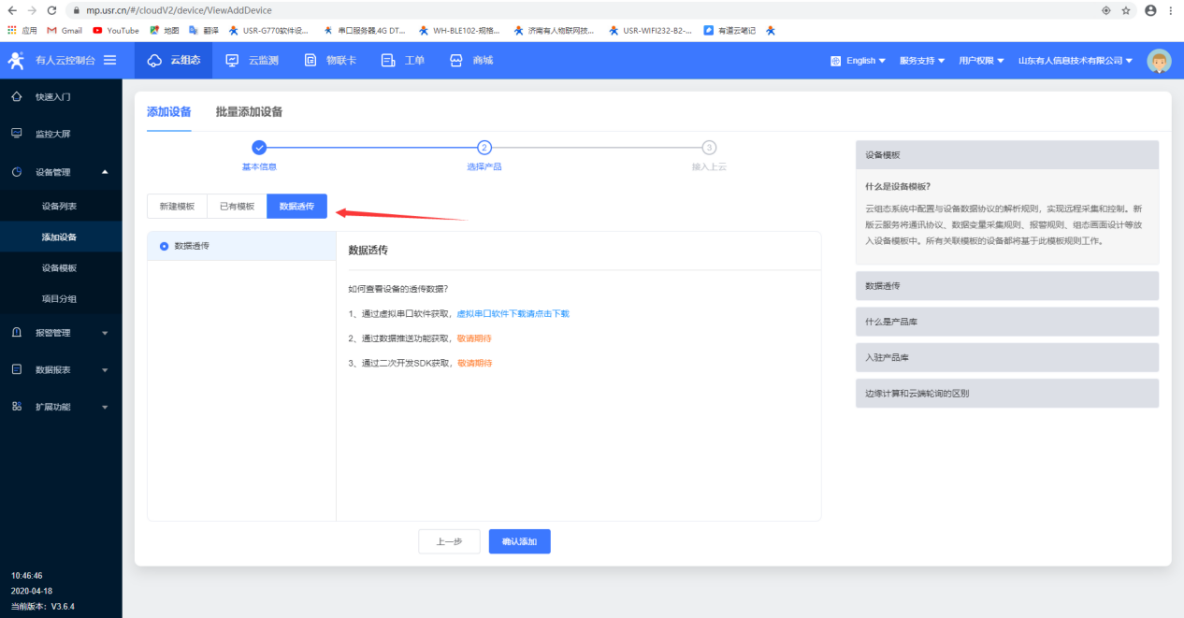1184x618 pixels.
Task: Select the 已有模板 template tab
Action: (x=237, y=206)
